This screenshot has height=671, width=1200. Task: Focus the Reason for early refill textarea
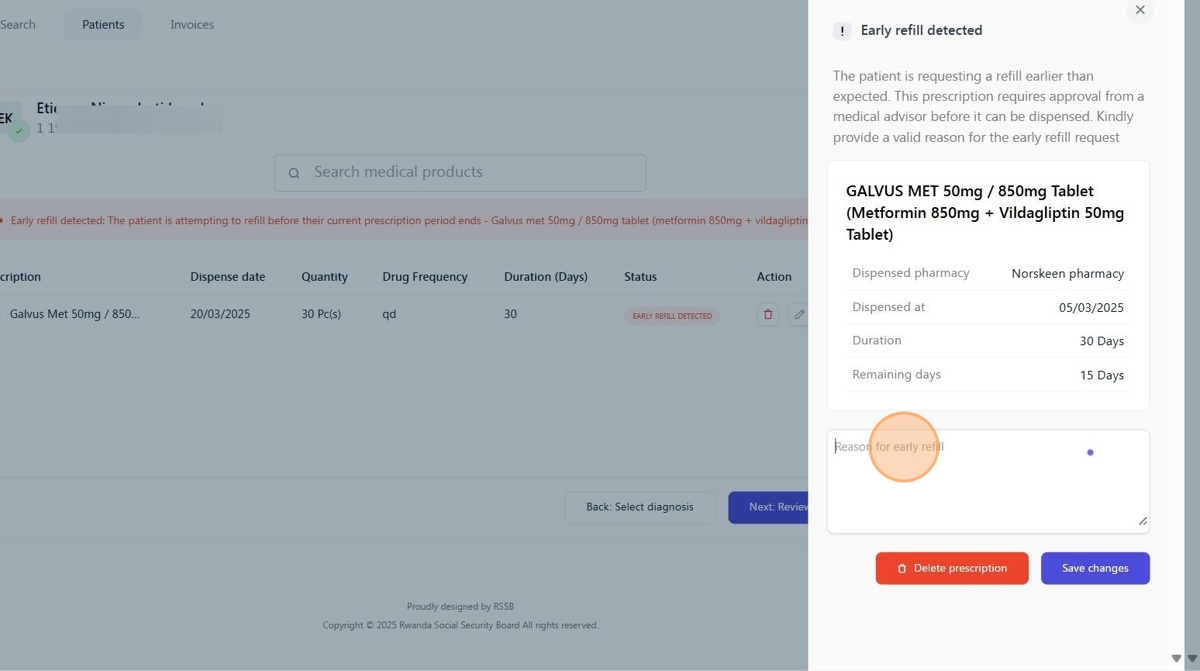[988, 482]
